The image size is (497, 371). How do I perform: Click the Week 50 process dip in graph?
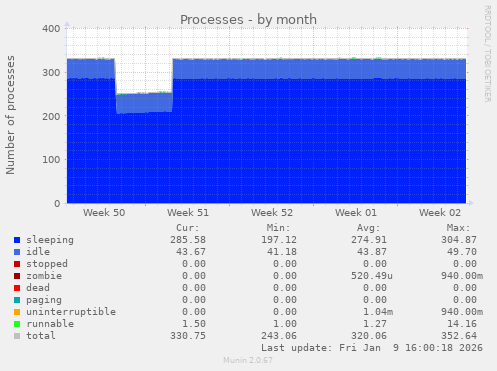144,103
